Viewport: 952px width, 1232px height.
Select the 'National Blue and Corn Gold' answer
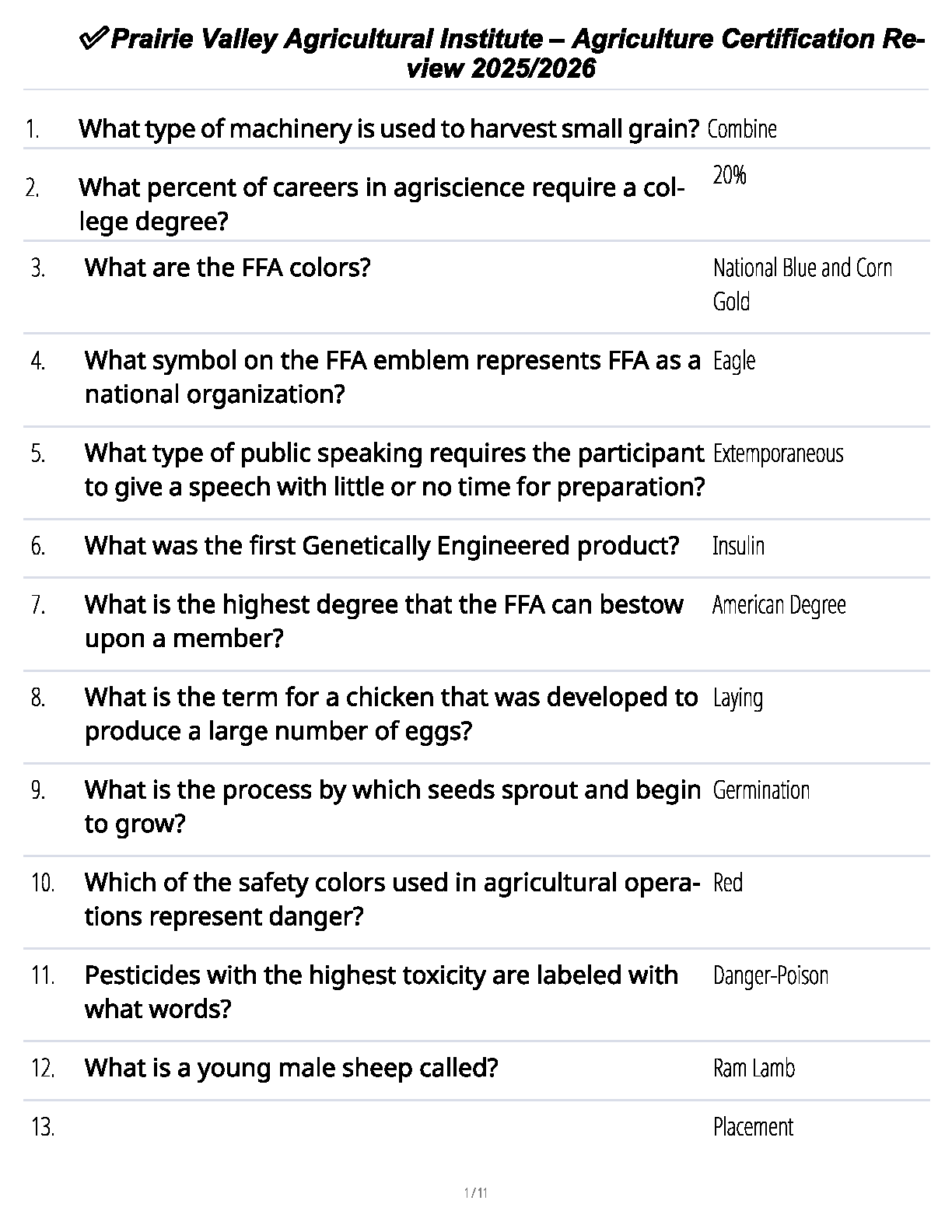pos(802,285)
